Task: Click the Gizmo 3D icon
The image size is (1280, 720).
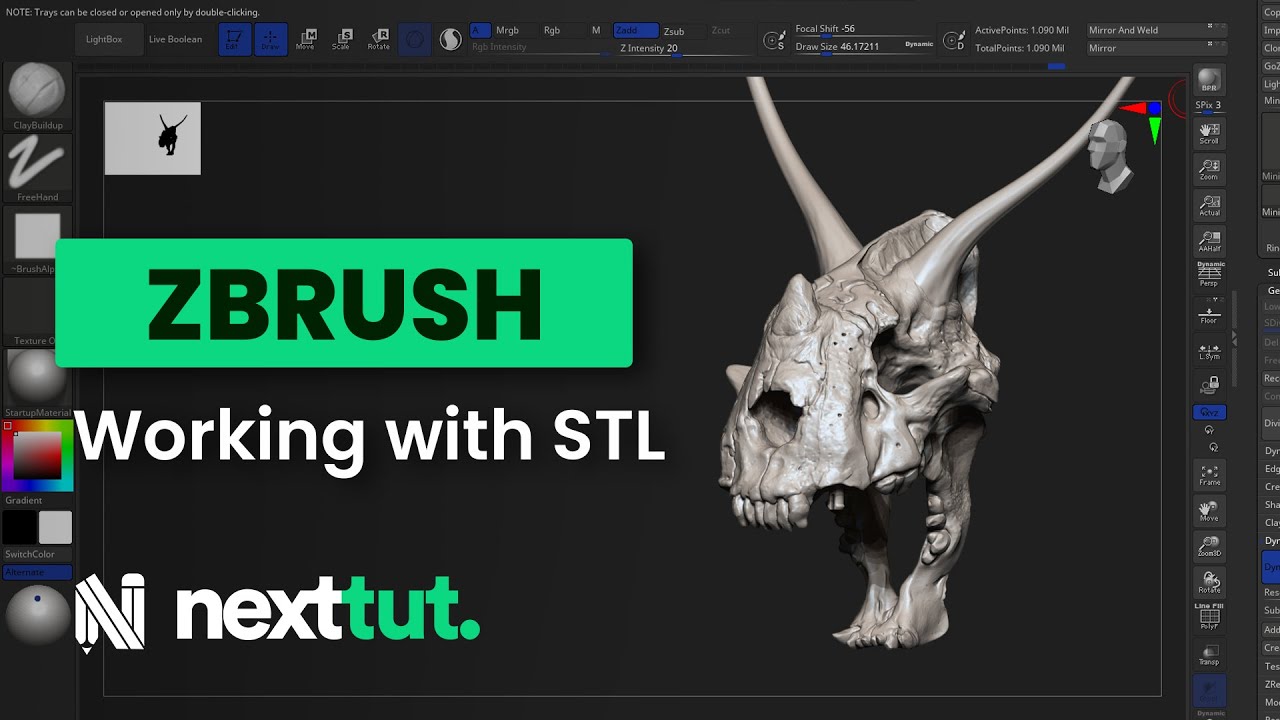Action: click(415, 39)
